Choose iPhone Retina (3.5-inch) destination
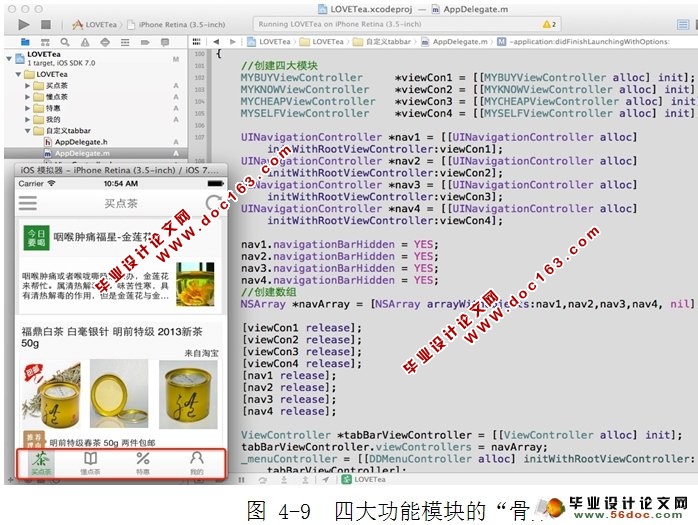Viewport: 698px width, 525px height. tap(176, 24)
